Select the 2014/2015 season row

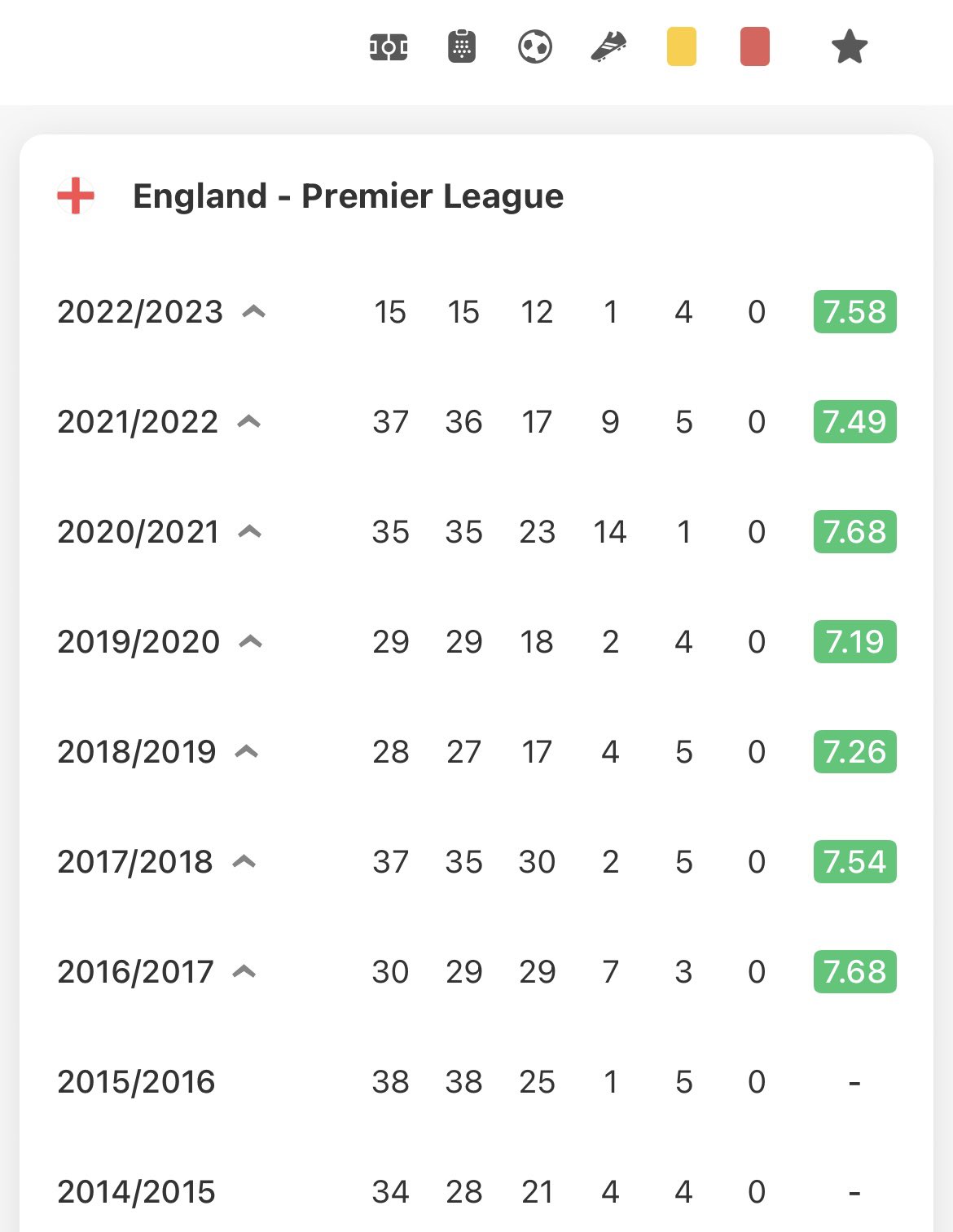136,1191
